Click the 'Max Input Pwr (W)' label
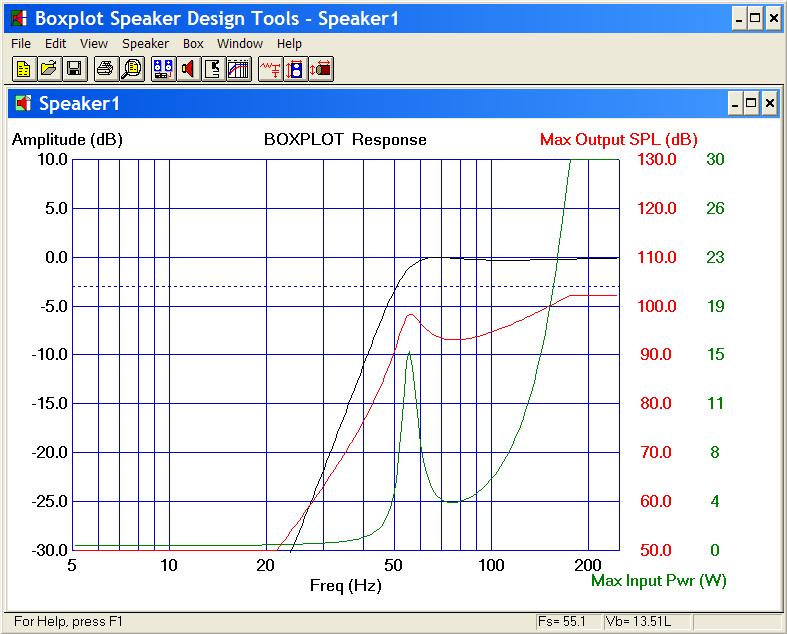 [x=659, y=581]
